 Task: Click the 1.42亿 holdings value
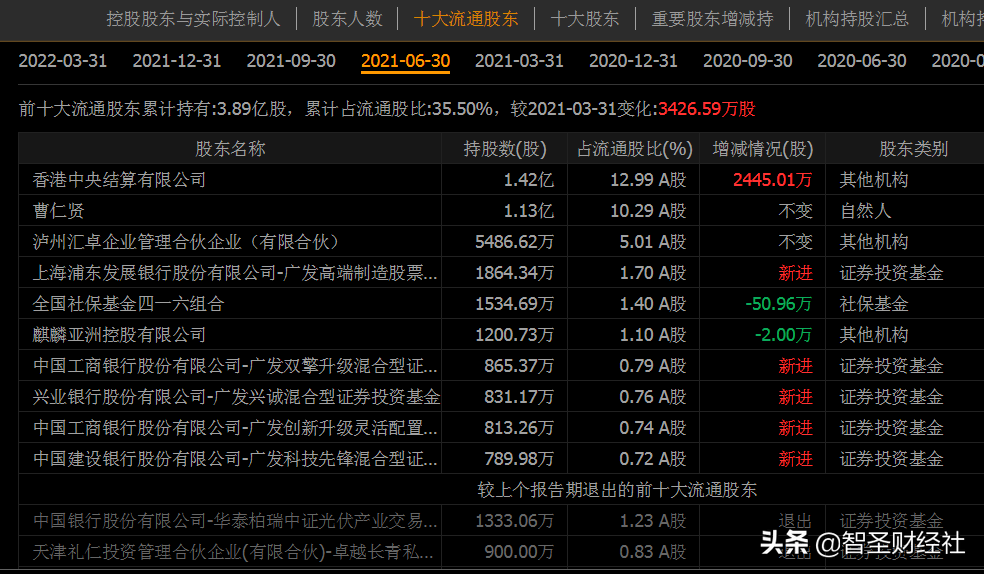click(x=528, y=180)
